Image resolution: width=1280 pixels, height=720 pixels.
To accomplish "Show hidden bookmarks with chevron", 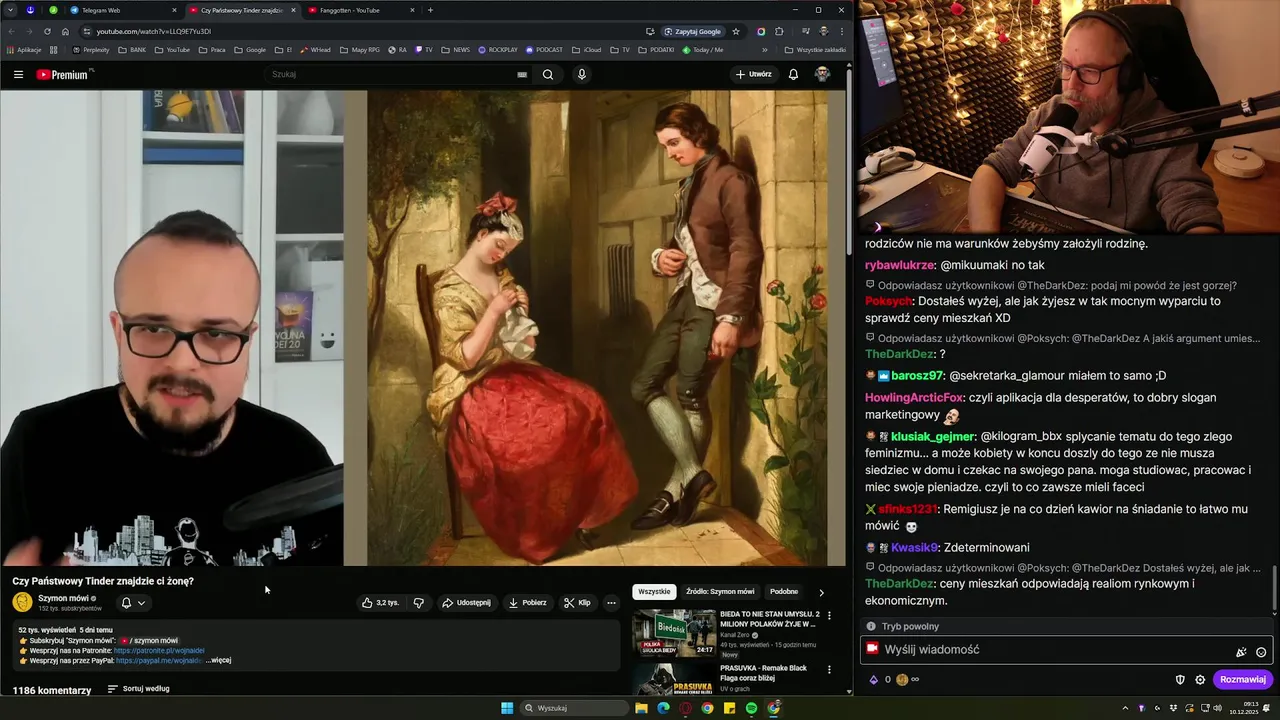I will tap(765, 49).
